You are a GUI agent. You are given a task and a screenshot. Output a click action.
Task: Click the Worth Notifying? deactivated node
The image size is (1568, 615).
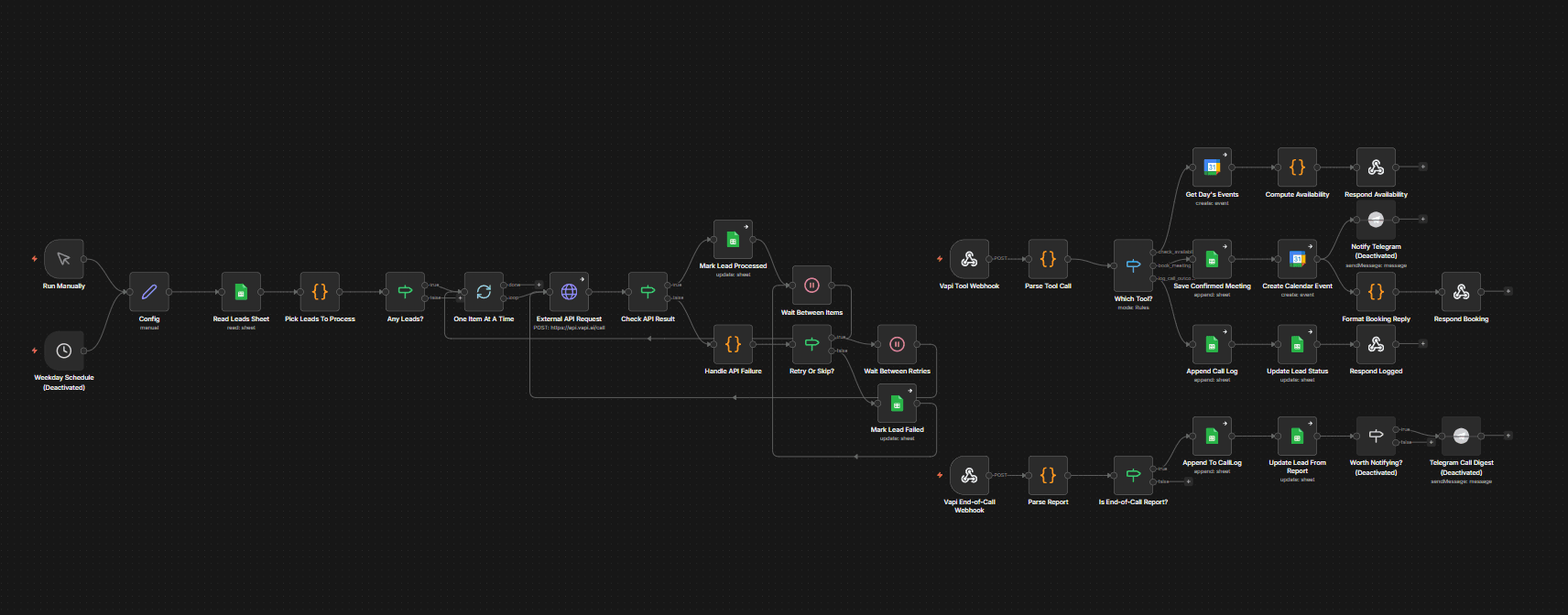point(1376,436)
